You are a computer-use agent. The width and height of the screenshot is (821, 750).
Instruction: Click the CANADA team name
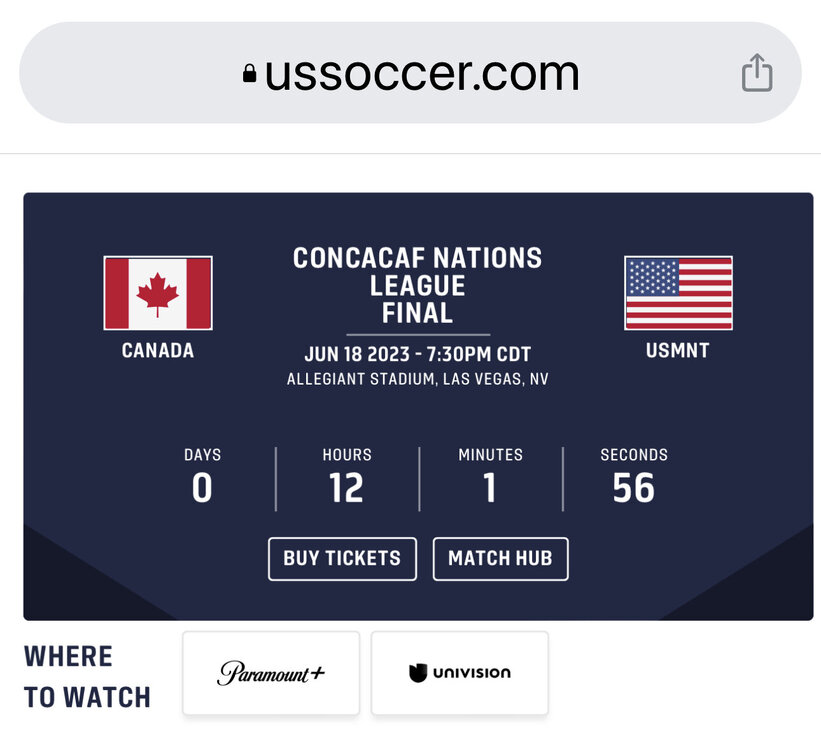pyautogui.click(x=158, y=351)
